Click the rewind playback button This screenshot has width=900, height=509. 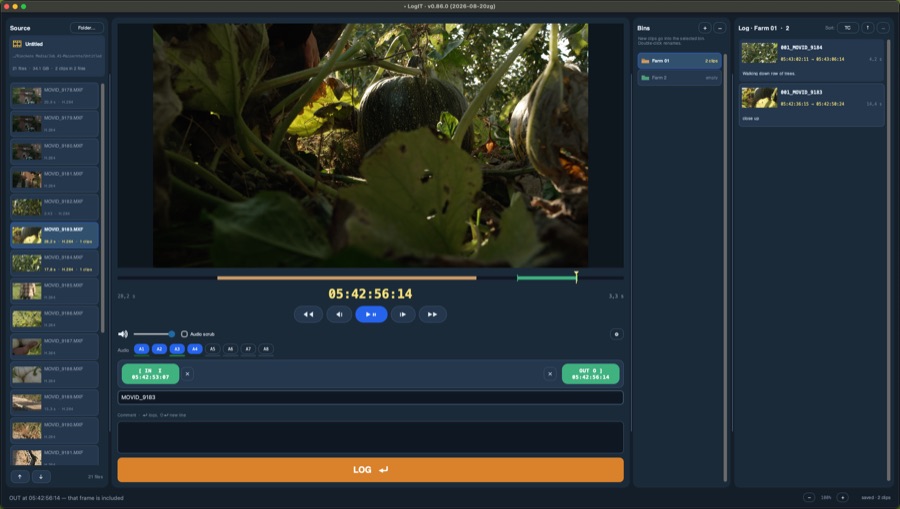point(308,314)
